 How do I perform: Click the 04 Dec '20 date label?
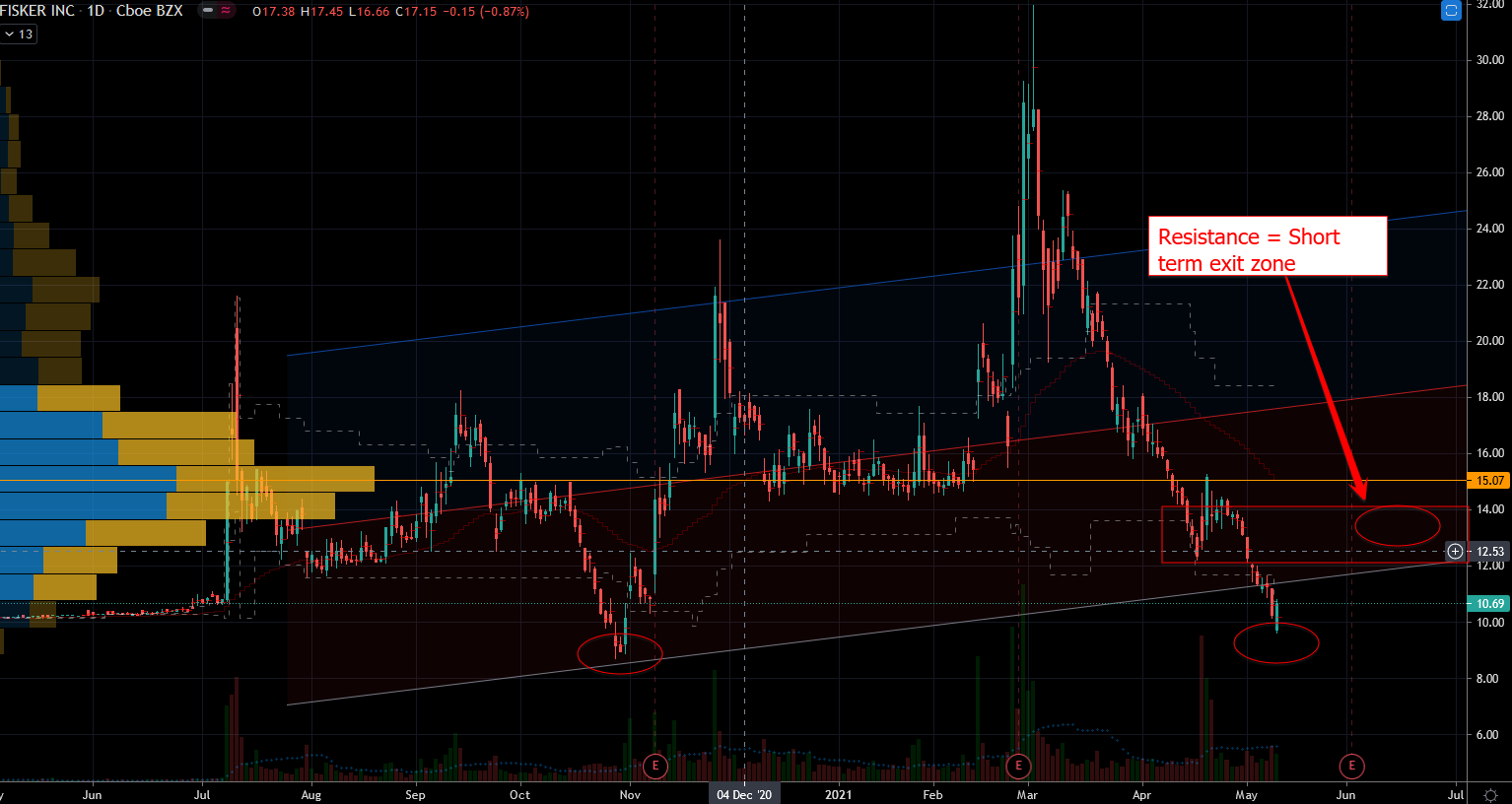744,795
